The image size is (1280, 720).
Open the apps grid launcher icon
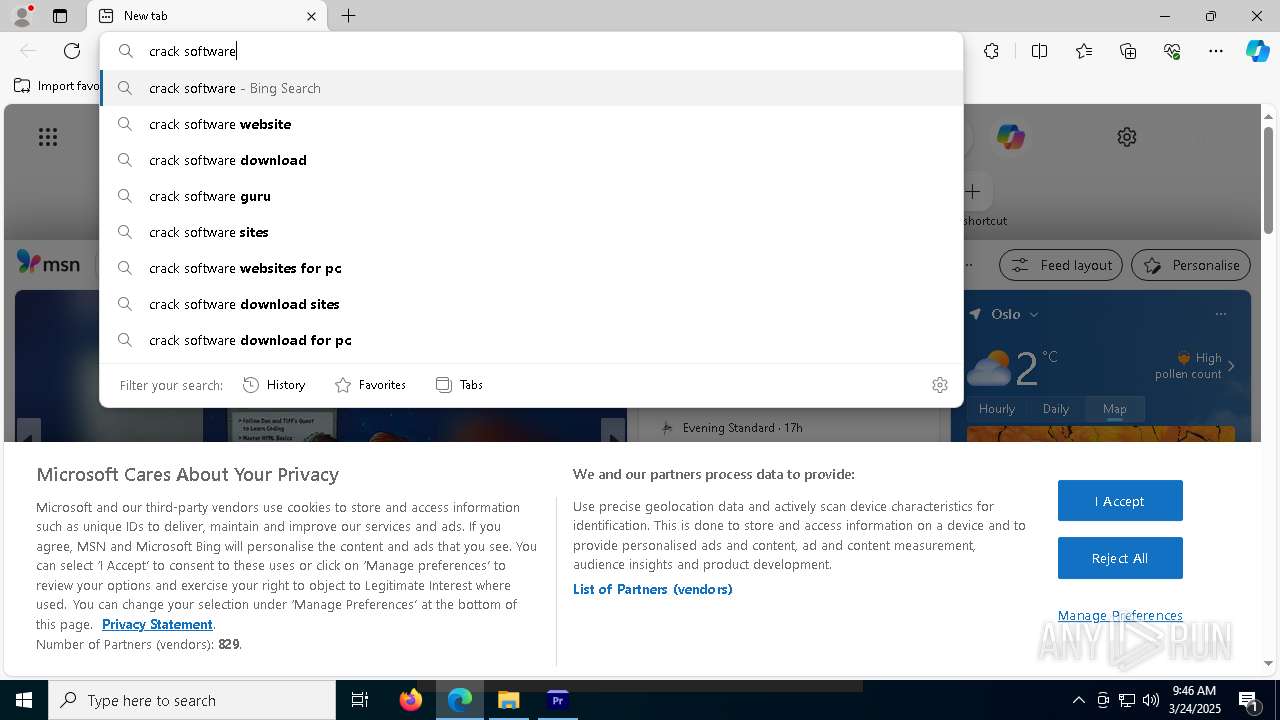(48, 137)
